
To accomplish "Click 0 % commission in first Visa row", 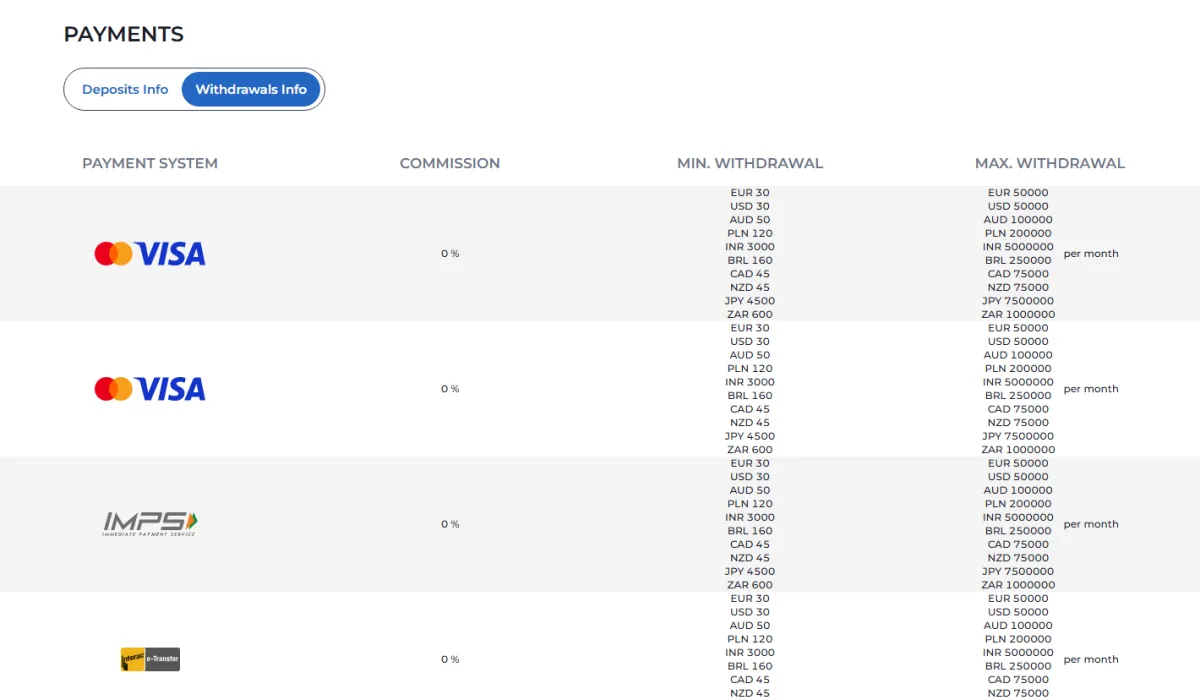I will (450, 254).
